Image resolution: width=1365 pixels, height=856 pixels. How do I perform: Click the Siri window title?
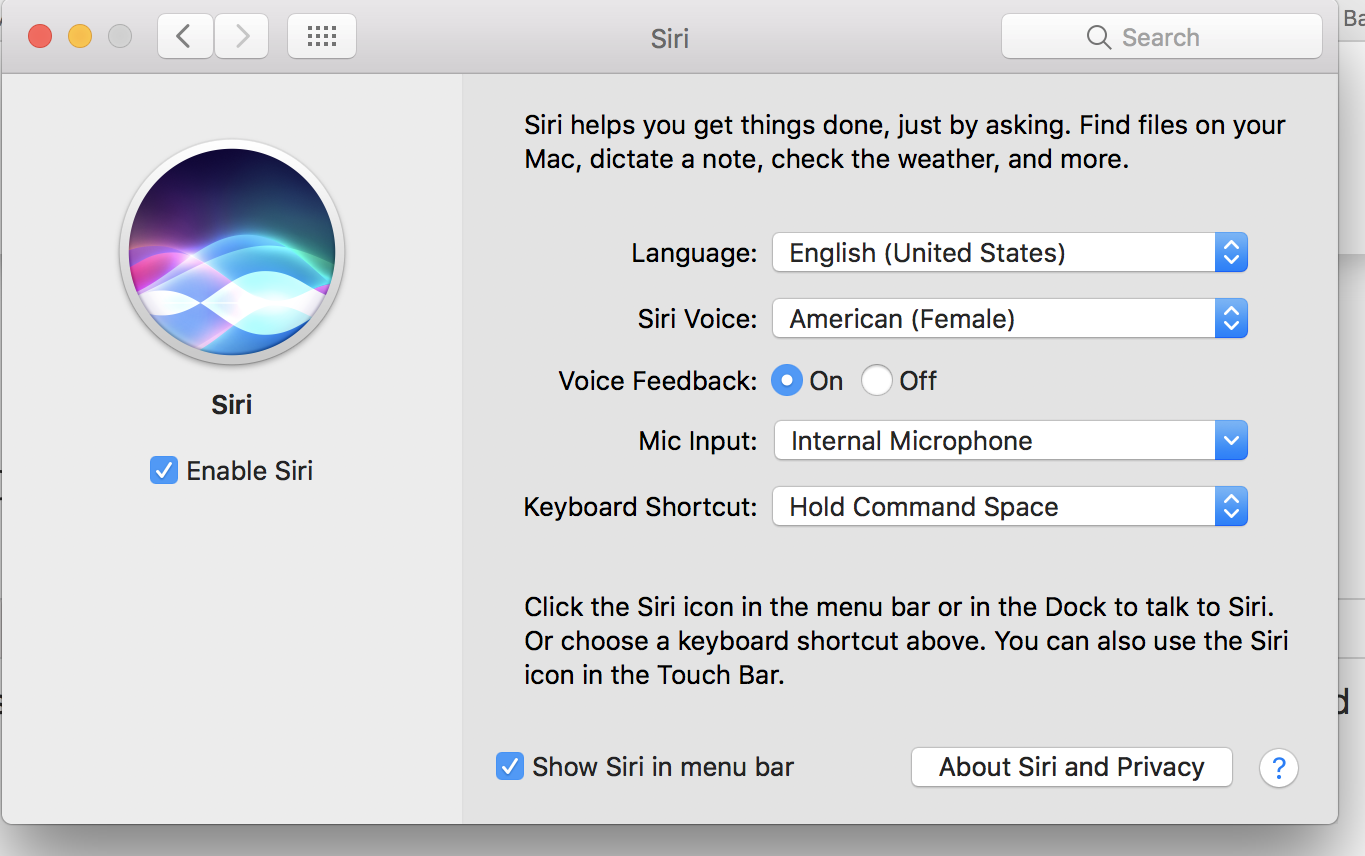[669, 38]
